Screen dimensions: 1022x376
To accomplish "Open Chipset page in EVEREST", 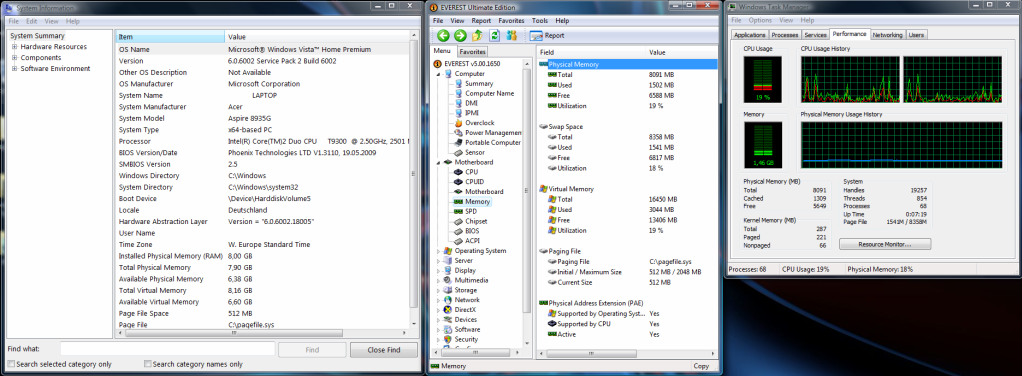I will click(x=476, y=221).
